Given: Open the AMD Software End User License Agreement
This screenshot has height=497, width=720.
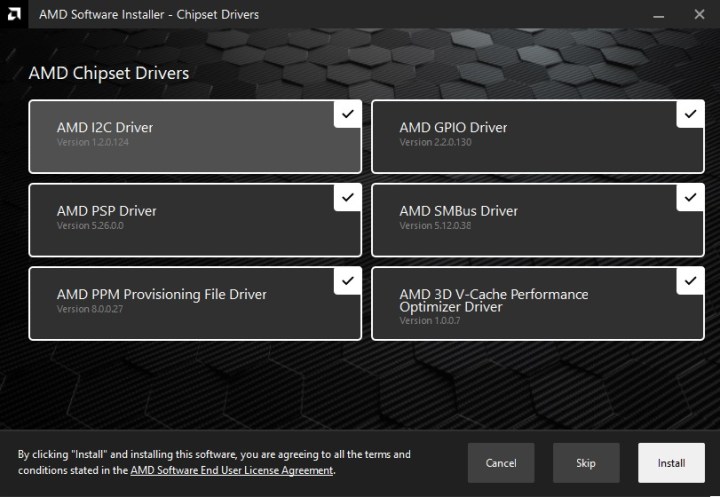Looking at the screenshot, I should [231, 470].
